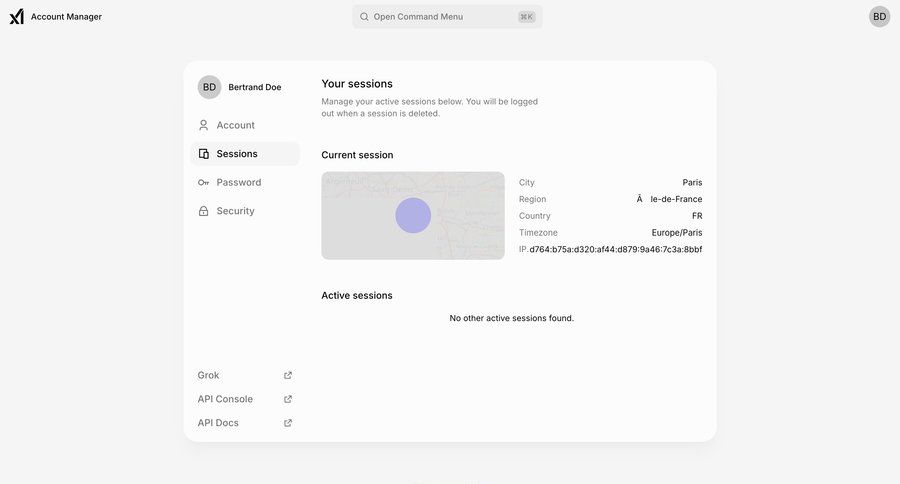Open the API Console link
Image resolution: width=900 pixels, height=484 pixels.
[x=245, y=399]
